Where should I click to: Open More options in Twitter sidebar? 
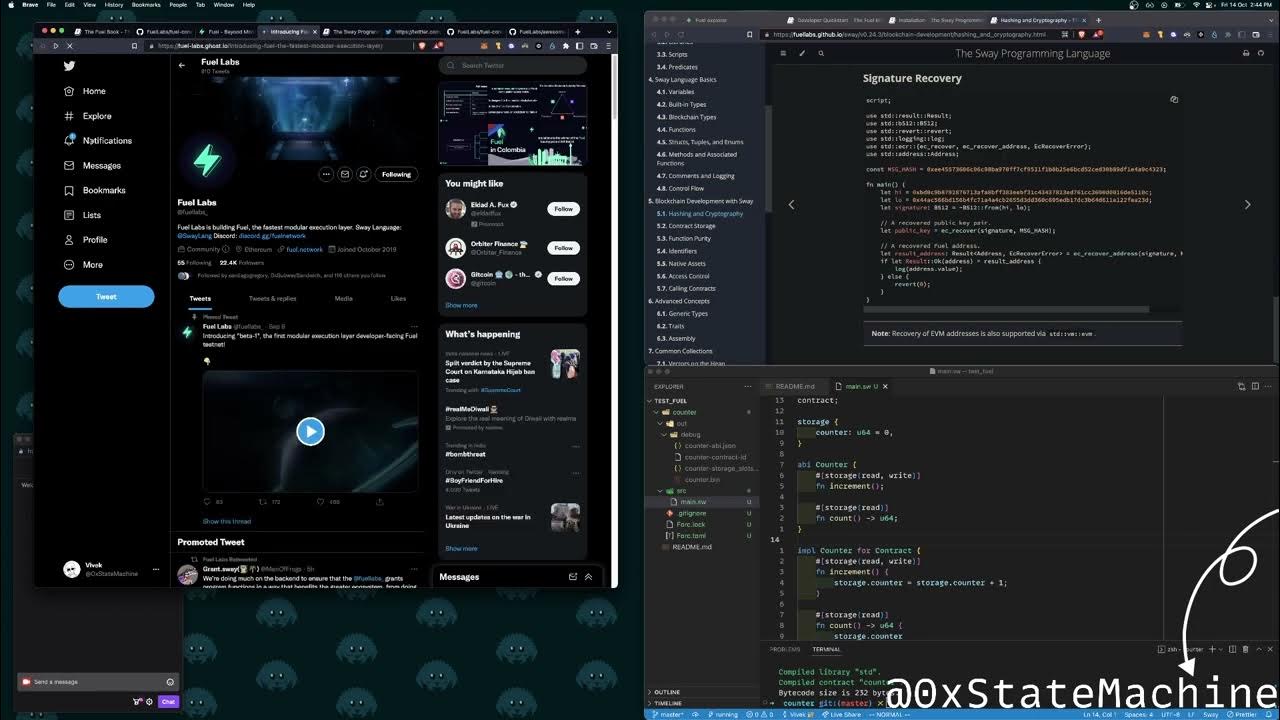(x=83, y=265)
